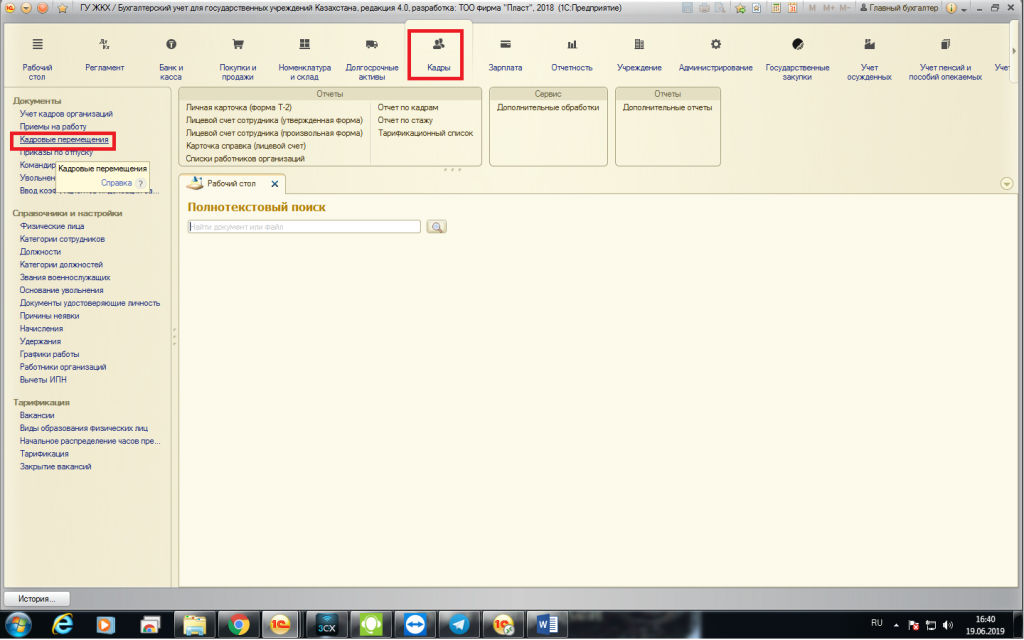The image size is (1024, 640).
Task: Open the Зарплата section
Action: pos(505,45)
